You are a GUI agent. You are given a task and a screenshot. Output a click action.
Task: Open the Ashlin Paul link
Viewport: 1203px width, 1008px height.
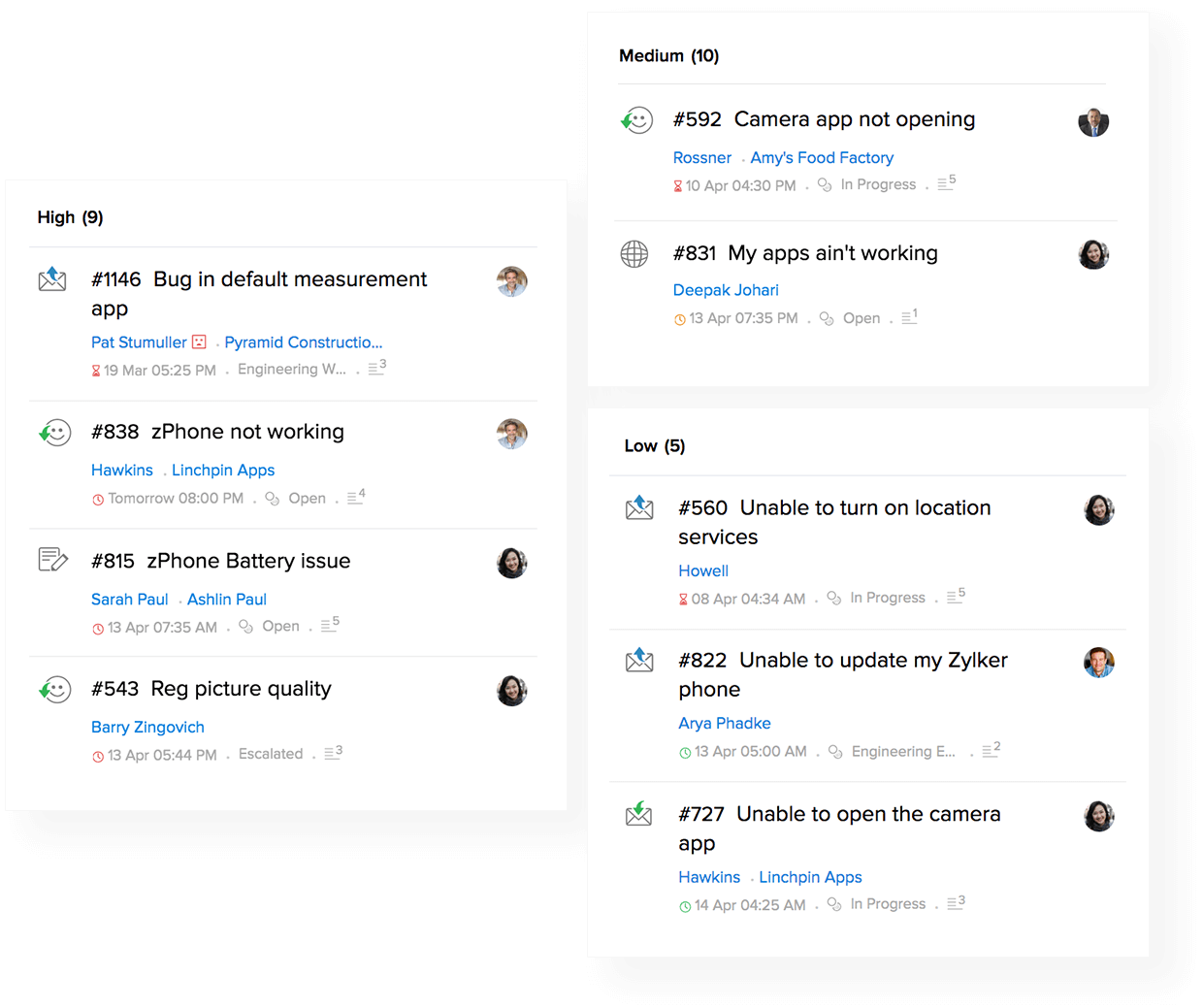(227, 600)
